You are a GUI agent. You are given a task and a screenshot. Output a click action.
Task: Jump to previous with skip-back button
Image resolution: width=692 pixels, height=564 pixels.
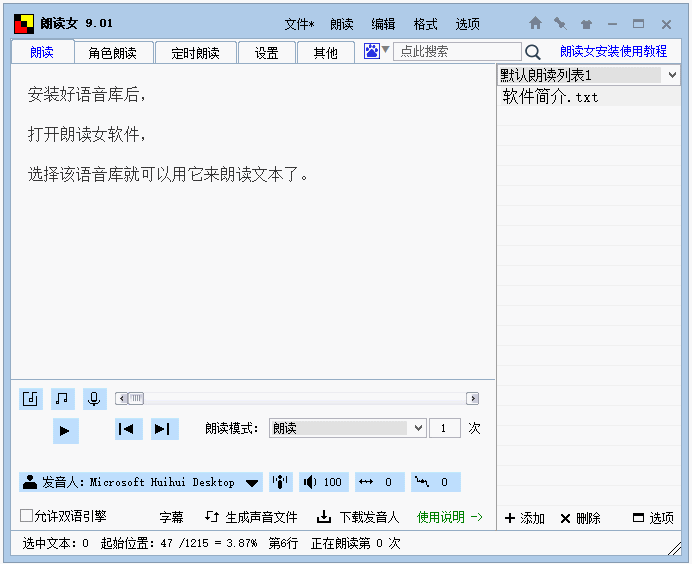pyautogui.click(x=128, y=429)
